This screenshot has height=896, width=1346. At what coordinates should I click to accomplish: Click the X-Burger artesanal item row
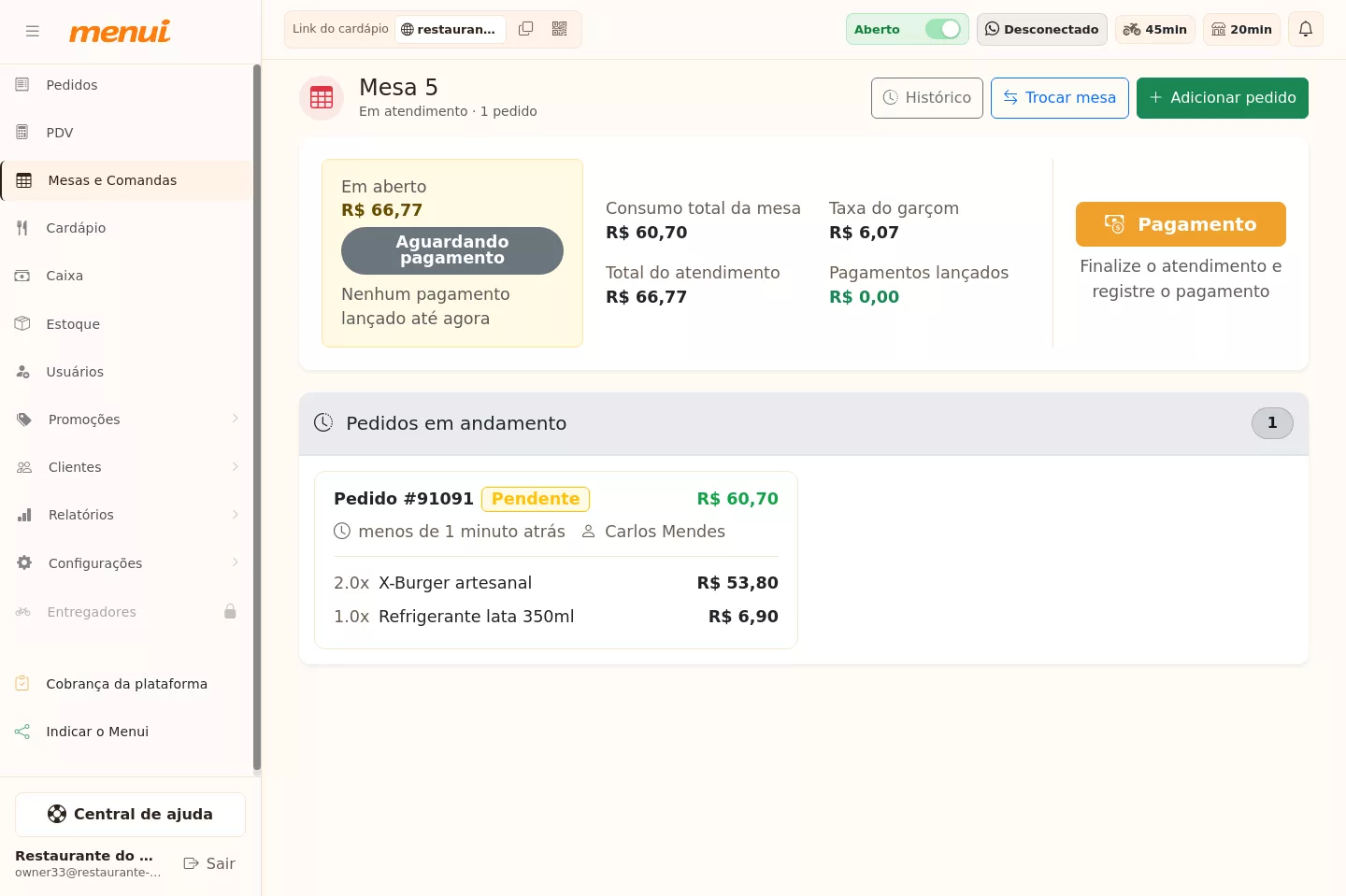(556, 583)
